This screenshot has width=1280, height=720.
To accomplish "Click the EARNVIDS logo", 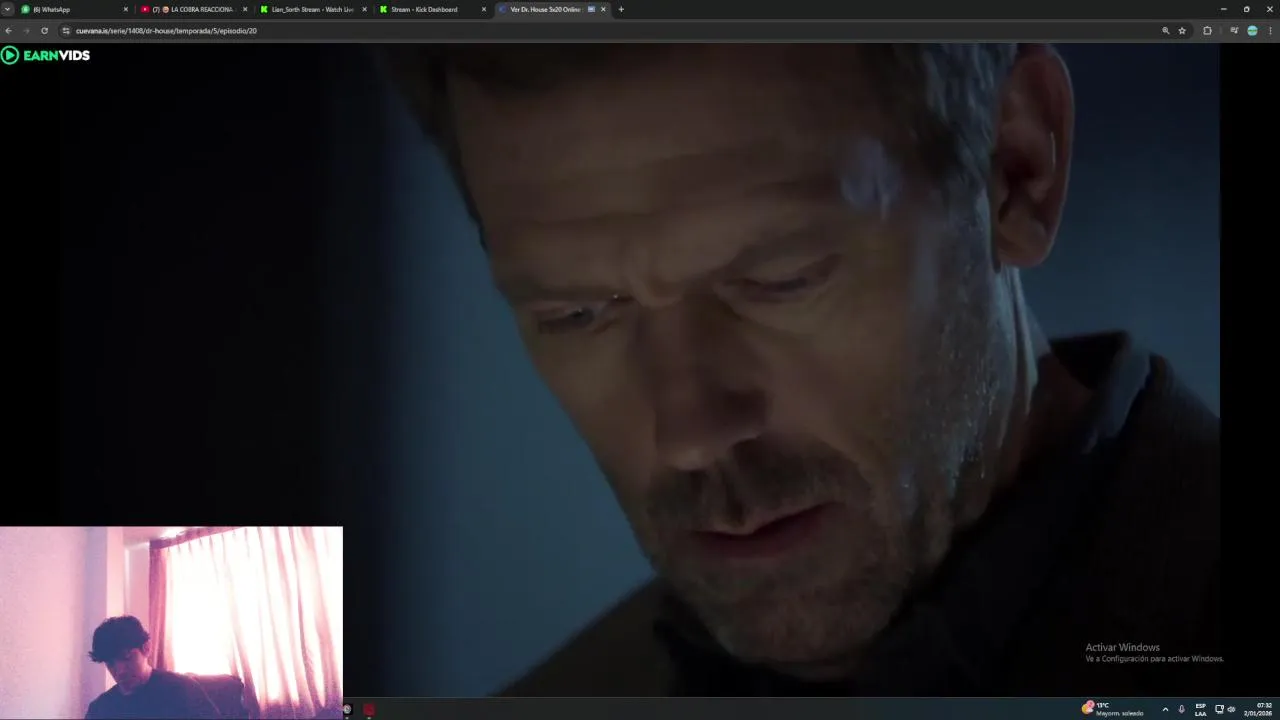I will 46,55.
